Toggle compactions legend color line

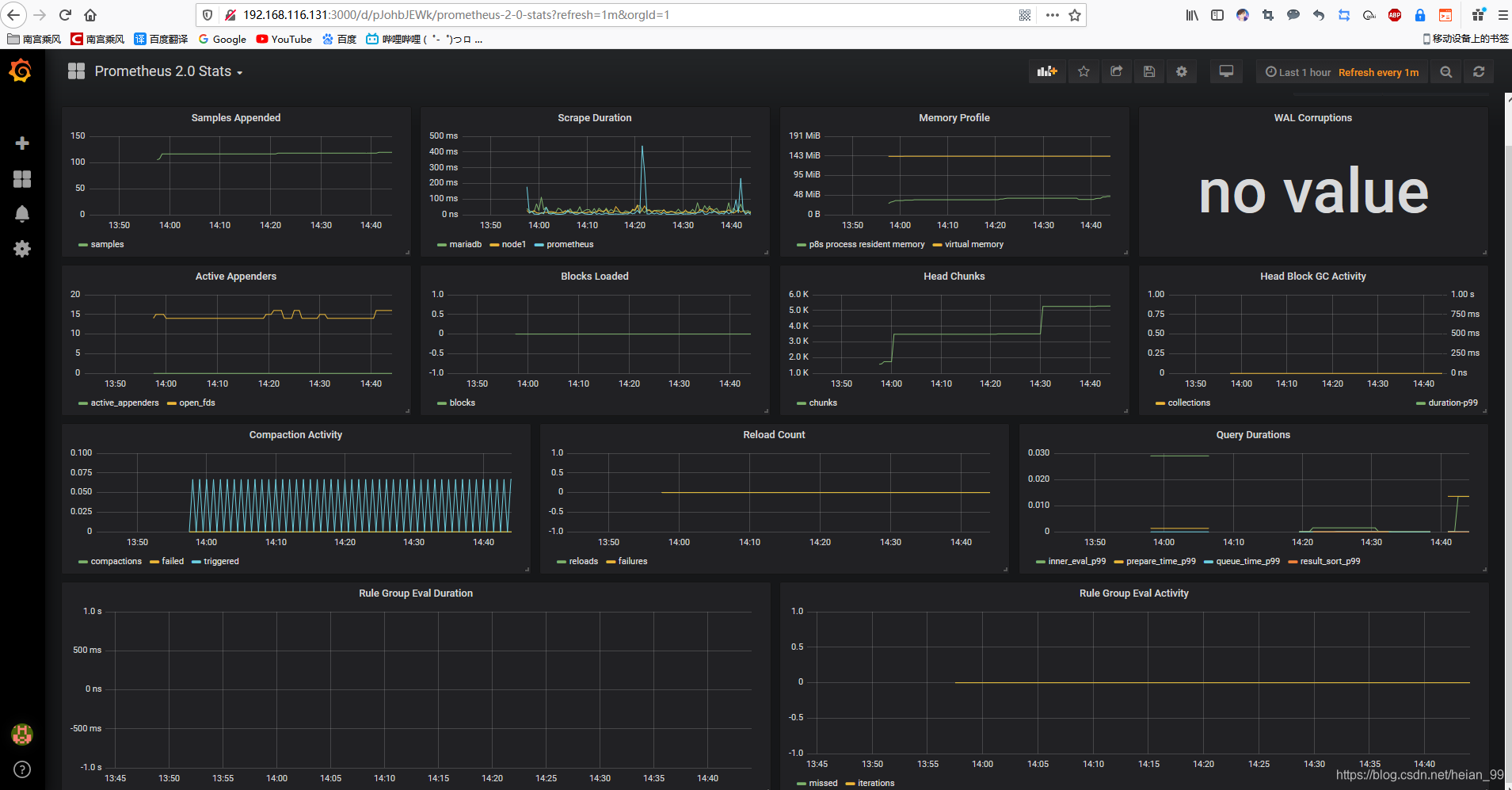[83, 562]
